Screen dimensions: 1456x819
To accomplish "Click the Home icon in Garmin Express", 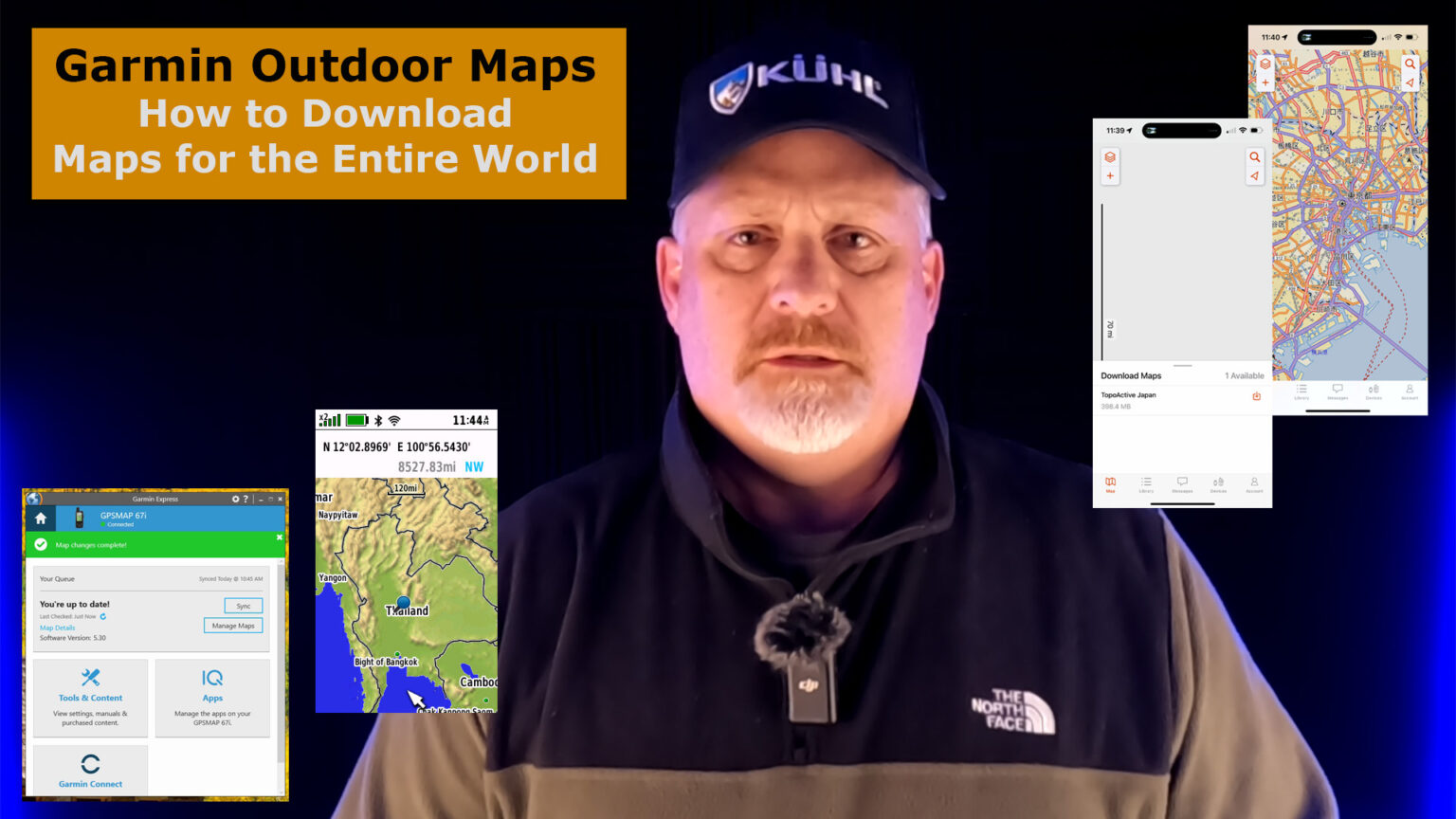I will 41,519.
